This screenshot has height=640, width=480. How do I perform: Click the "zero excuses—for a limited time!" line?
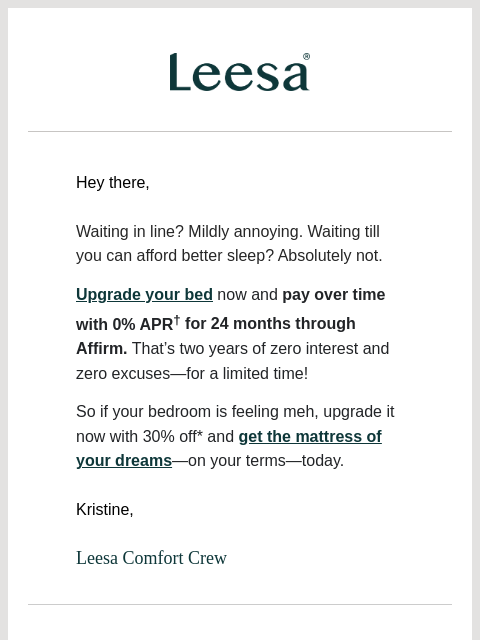pyautogui.click(x=192, y=373)
